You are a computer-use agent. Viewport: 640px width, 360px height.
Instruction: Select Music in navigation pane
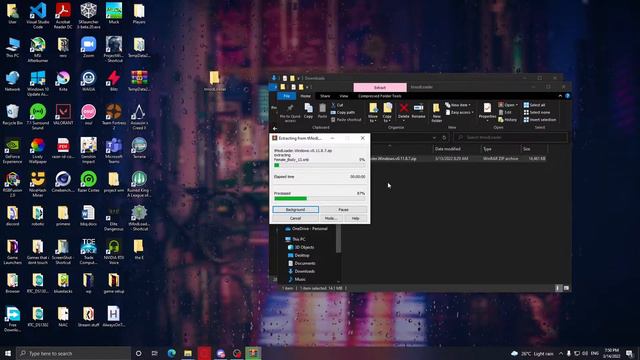(x=297, y=280)
